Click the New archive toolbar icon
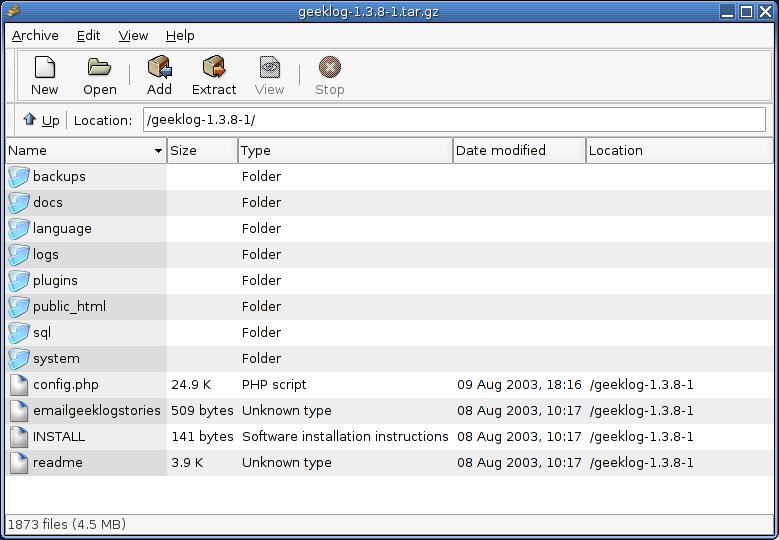Image resolution: width=779 pixels, height=540 pixels. pyautogui.click(x=45, y=67)
